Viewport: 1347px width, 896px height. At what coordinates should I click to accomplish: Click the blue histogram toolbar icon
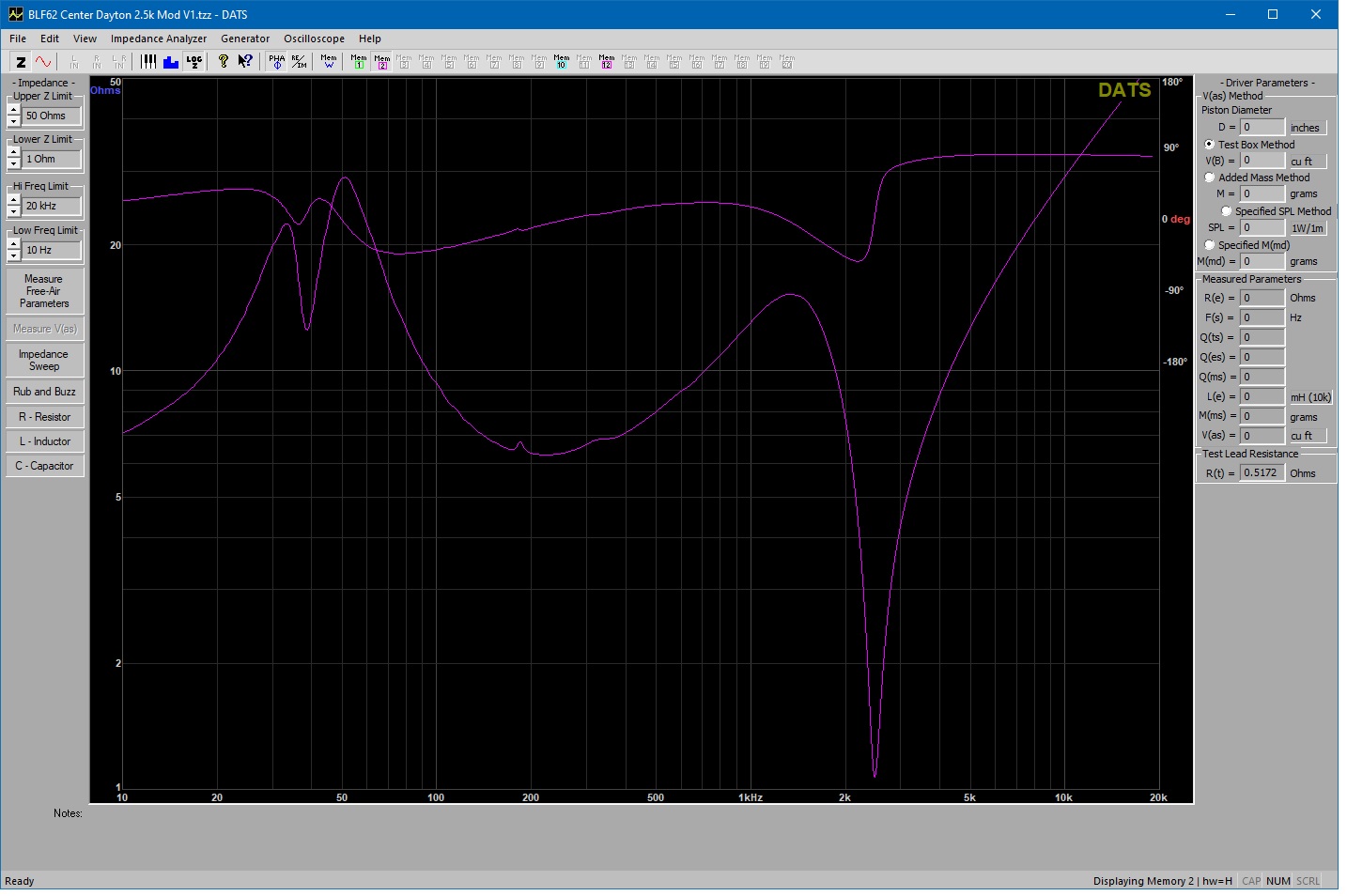click(171, 62)
